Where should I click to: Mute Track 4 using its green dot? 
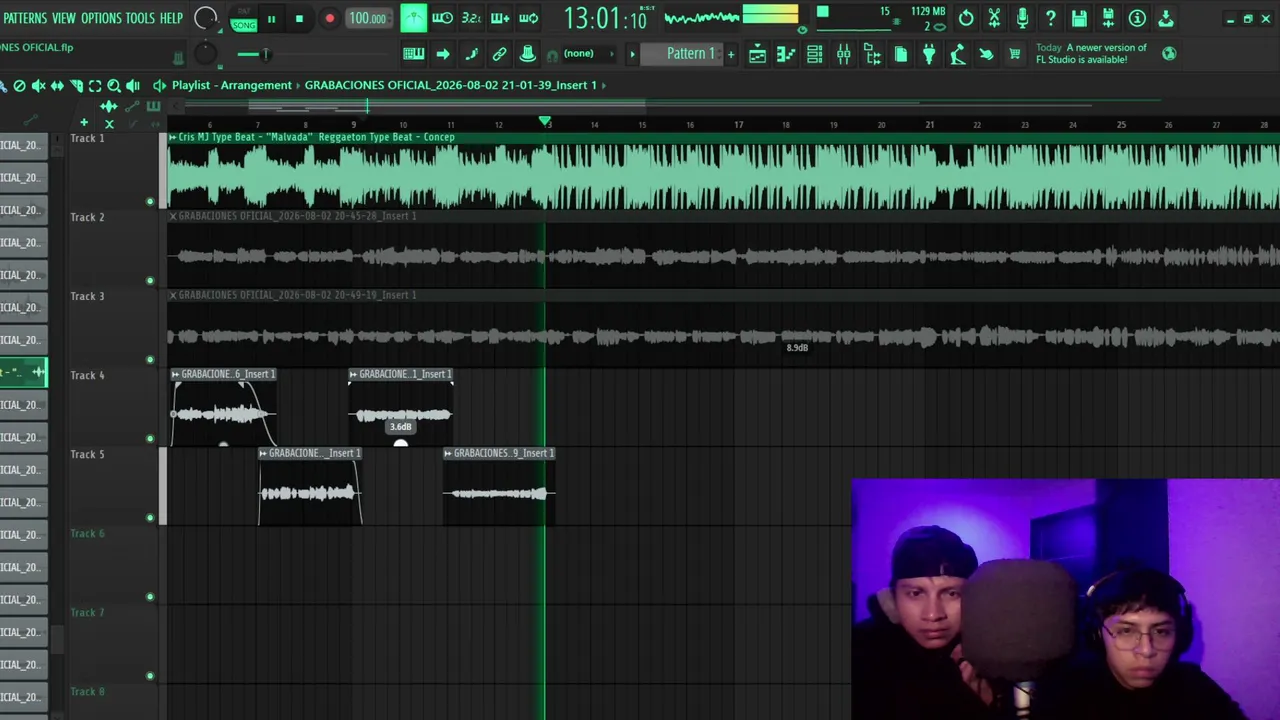click(150, 438)
